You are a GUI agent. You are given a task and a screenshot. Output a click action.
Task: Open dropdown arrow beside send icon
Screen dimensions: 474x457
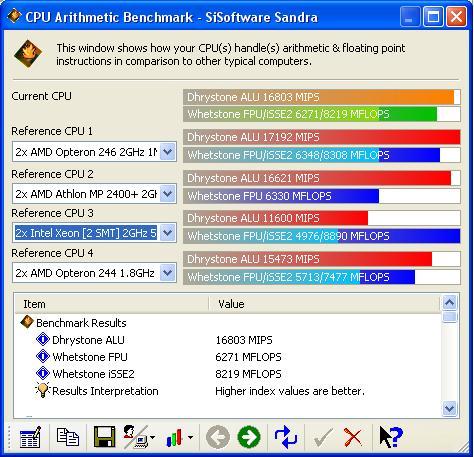point(152,437)
